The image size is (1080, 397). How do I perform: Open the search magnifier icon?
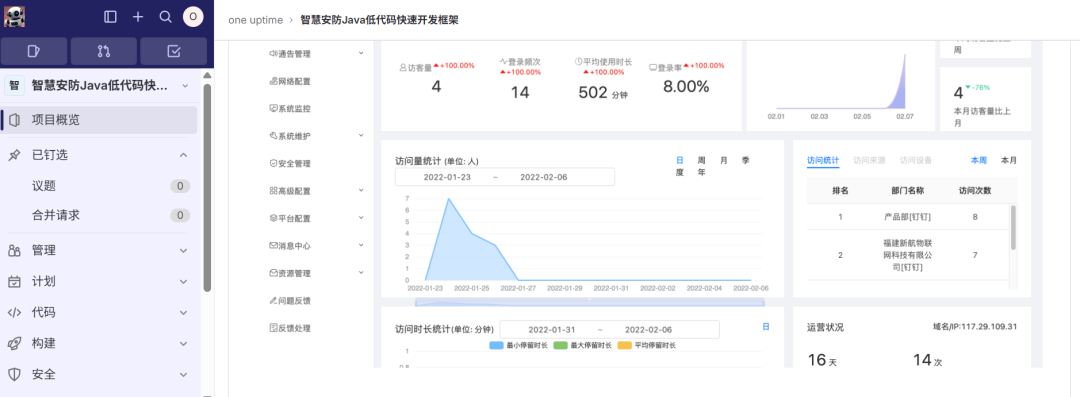pos(165,17)
